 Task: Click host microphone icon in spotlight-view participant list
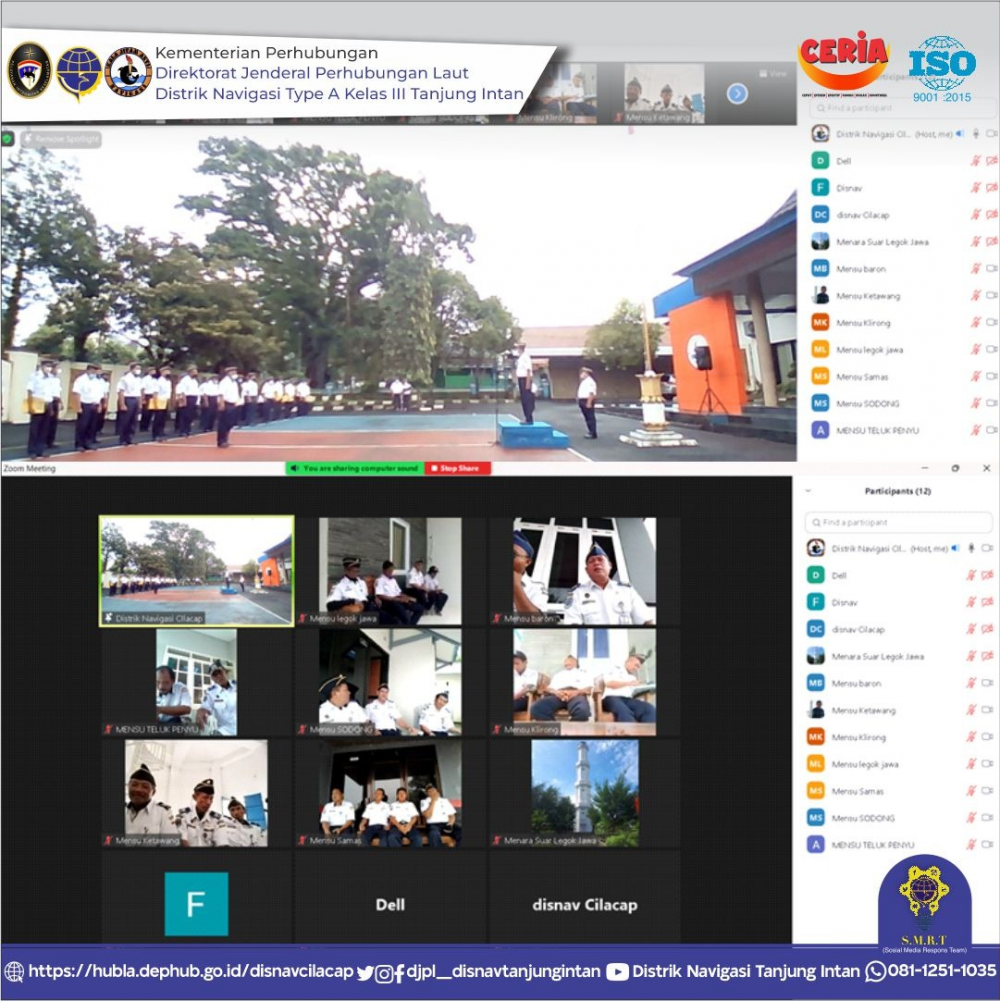tap(976, 133)
